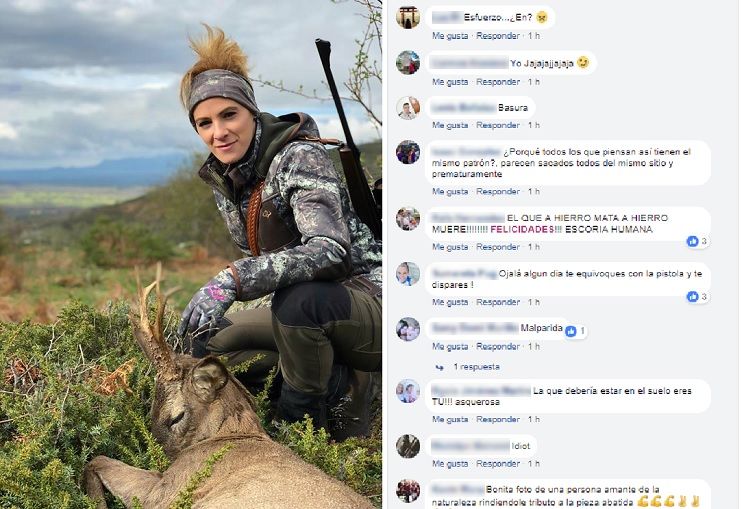Click avatar beside the "Idiot" comment
744x509 pixels.
(408, 446)
